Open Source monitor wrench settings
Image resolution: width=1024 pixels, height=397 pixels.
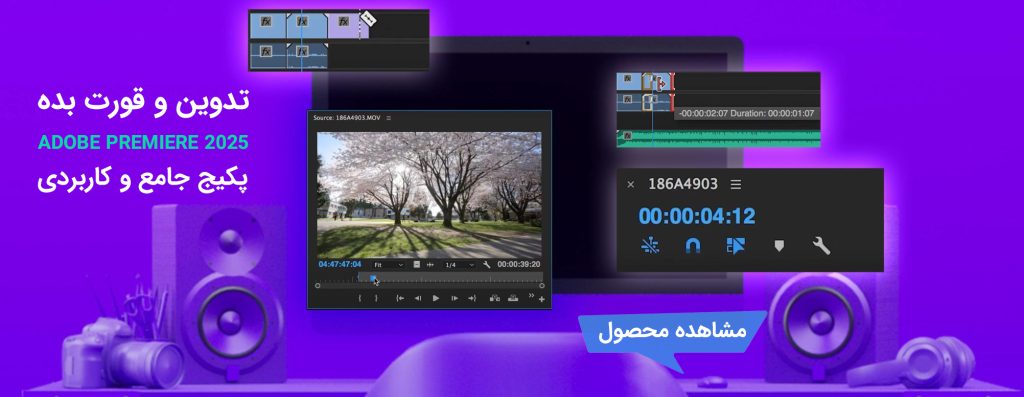[487, 265]
